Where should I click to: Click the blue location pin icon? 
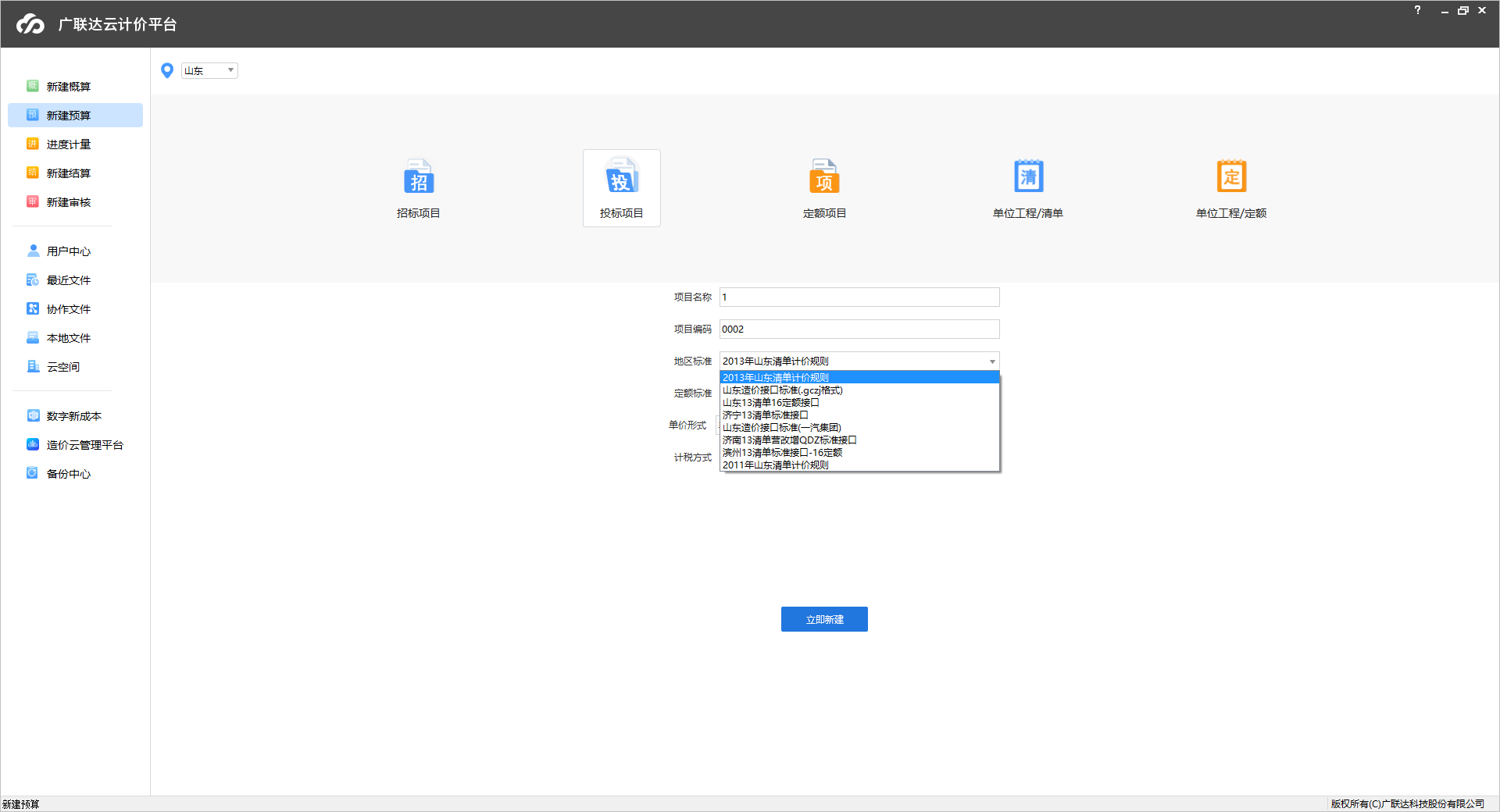167,70
